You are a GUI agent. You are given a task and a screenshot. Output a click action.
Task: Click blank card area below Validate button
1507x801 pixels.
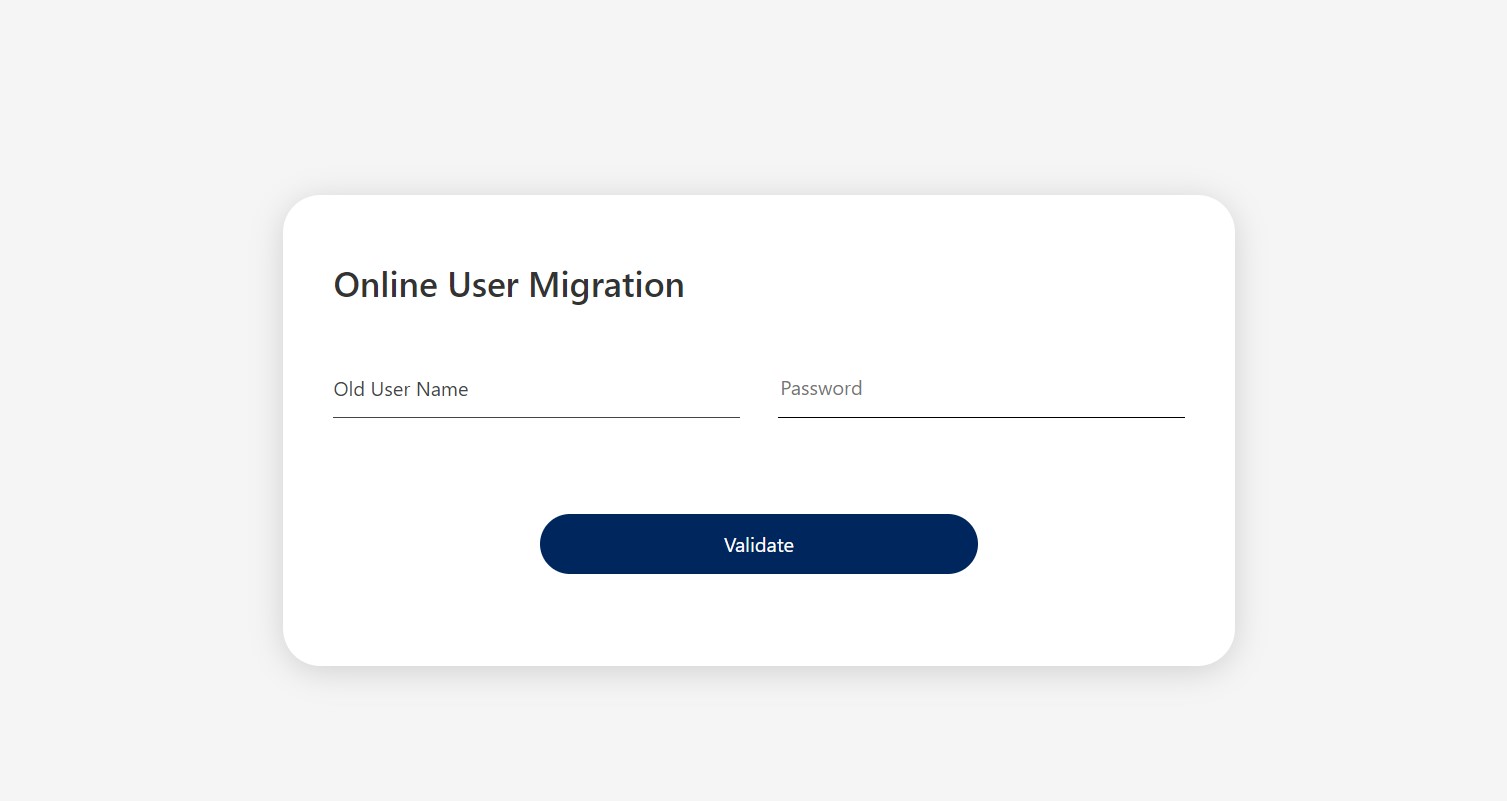tap(758, 620)
